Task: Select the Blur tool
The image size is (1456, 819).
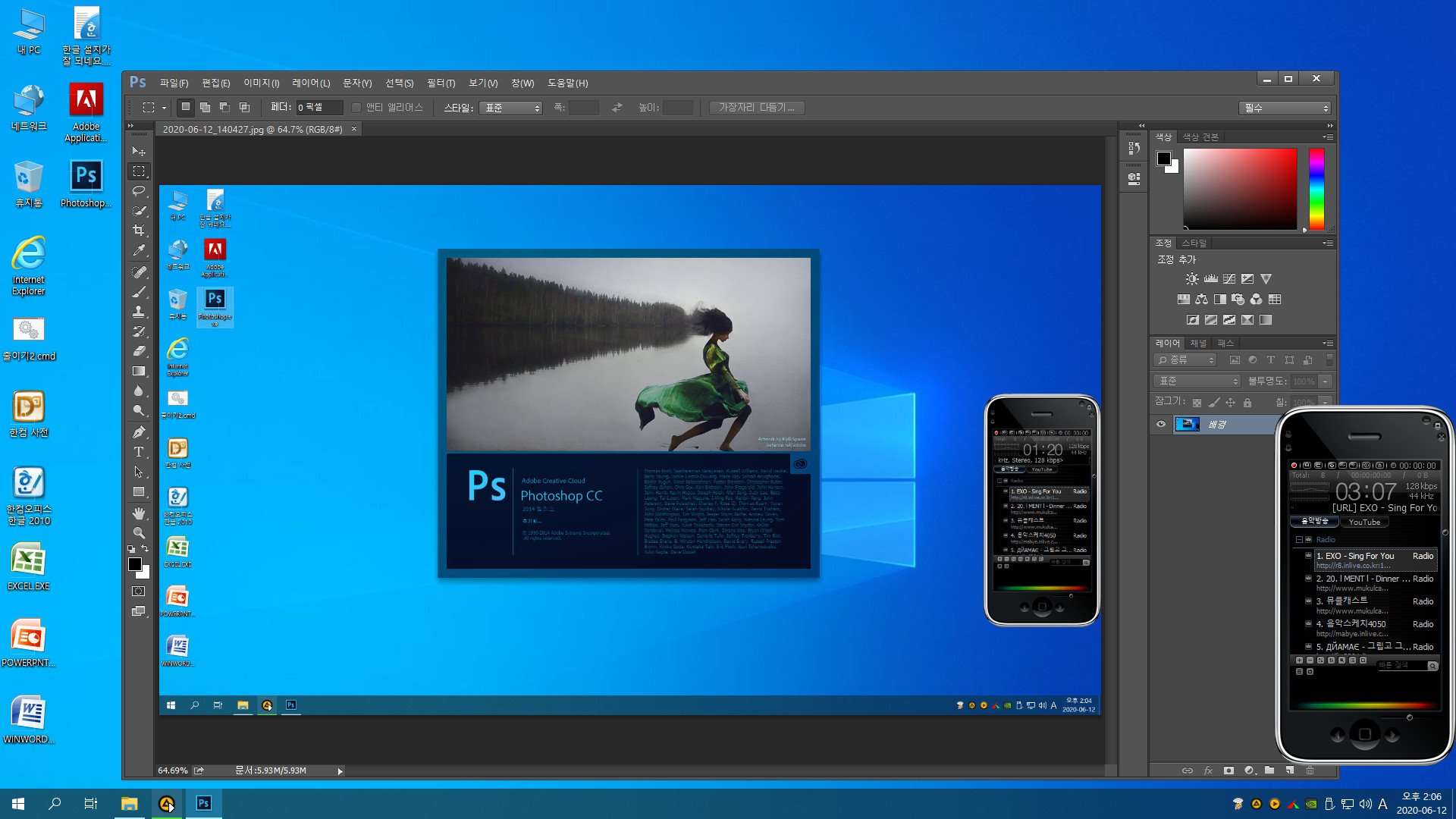Action: point(139,391)
